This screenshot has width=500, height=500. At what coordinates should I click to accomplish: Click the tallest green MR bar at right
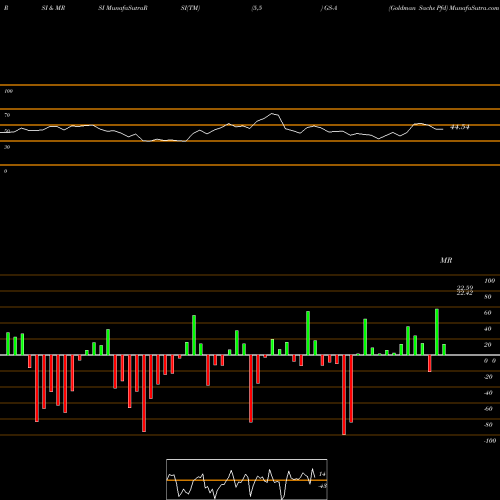[437, 332]
